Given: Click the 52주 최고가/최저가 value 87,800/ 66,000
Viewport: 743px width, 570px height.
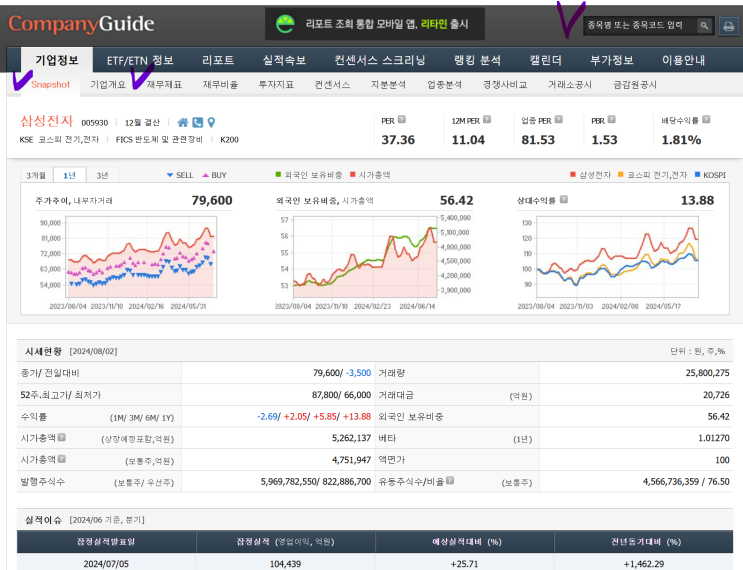Looking at the screenshot, I should click(x=341, y=395).
